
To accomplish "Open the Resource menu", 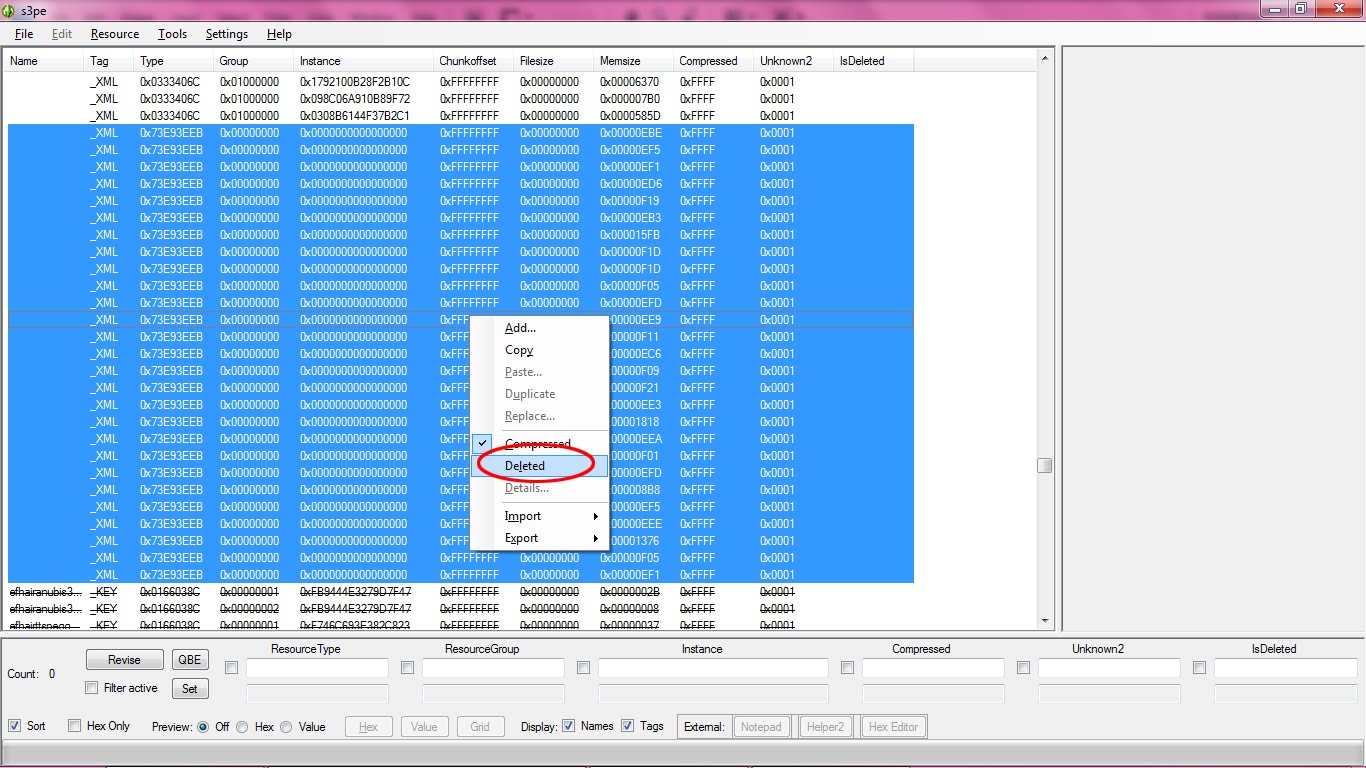I will pos(114,33).
